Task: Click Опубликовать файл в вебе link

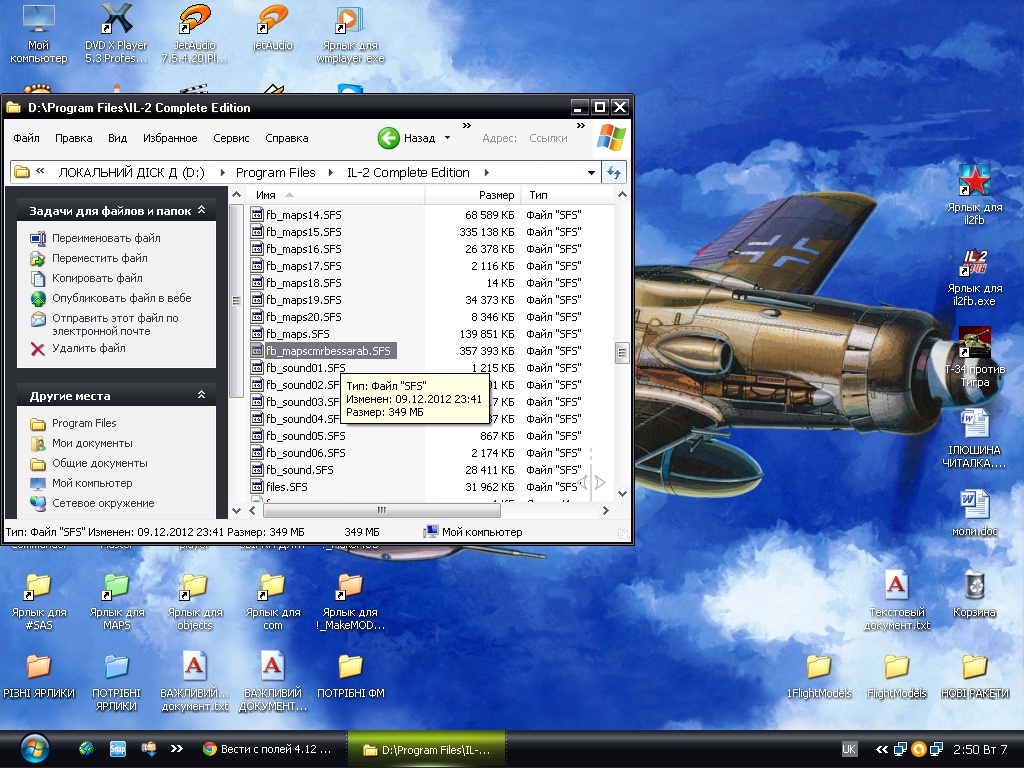Action: click(121, 298)
